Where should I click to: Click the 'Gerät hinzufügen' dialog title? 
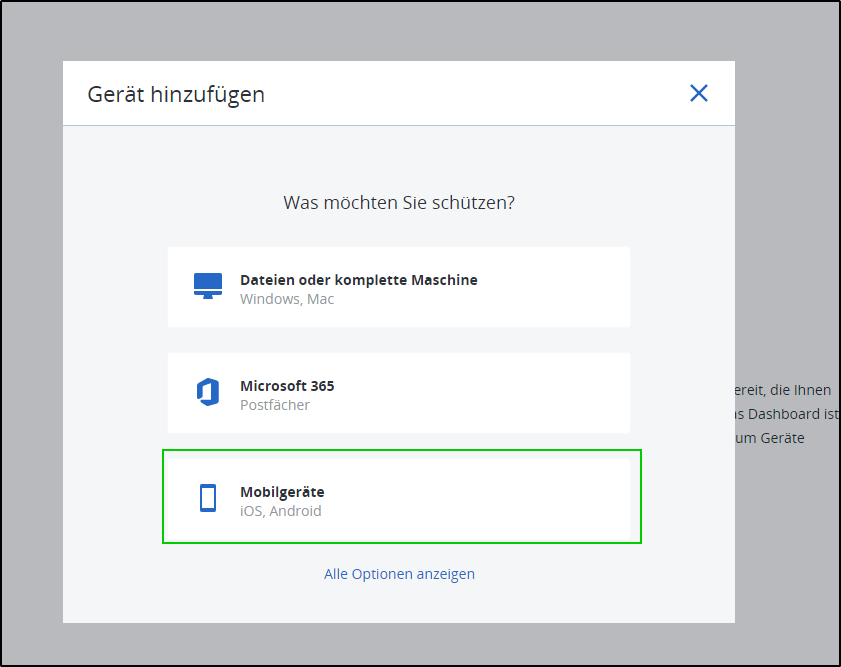point(175,94)
